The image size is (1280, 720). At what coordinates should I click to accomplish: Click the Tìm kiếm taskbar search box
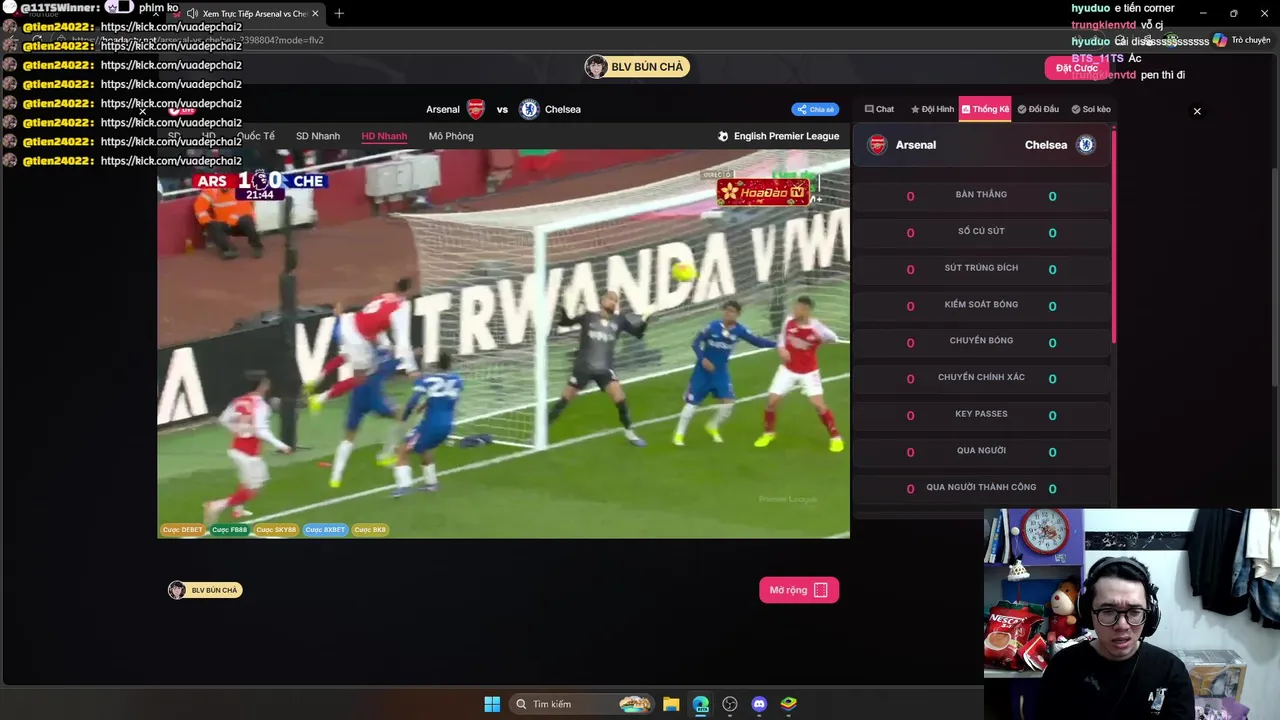click(581, 704)
